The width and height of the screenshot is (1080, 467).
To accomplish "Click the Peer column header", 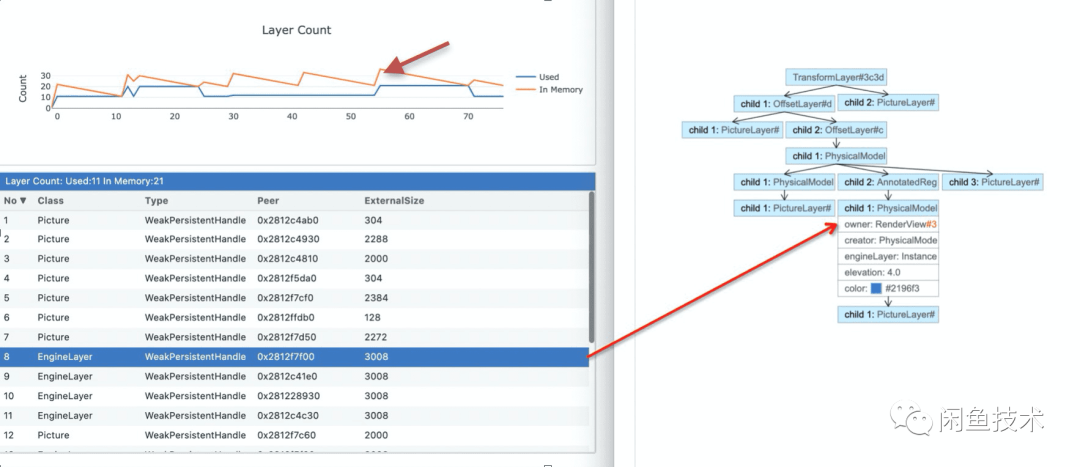I will [268, 201].
